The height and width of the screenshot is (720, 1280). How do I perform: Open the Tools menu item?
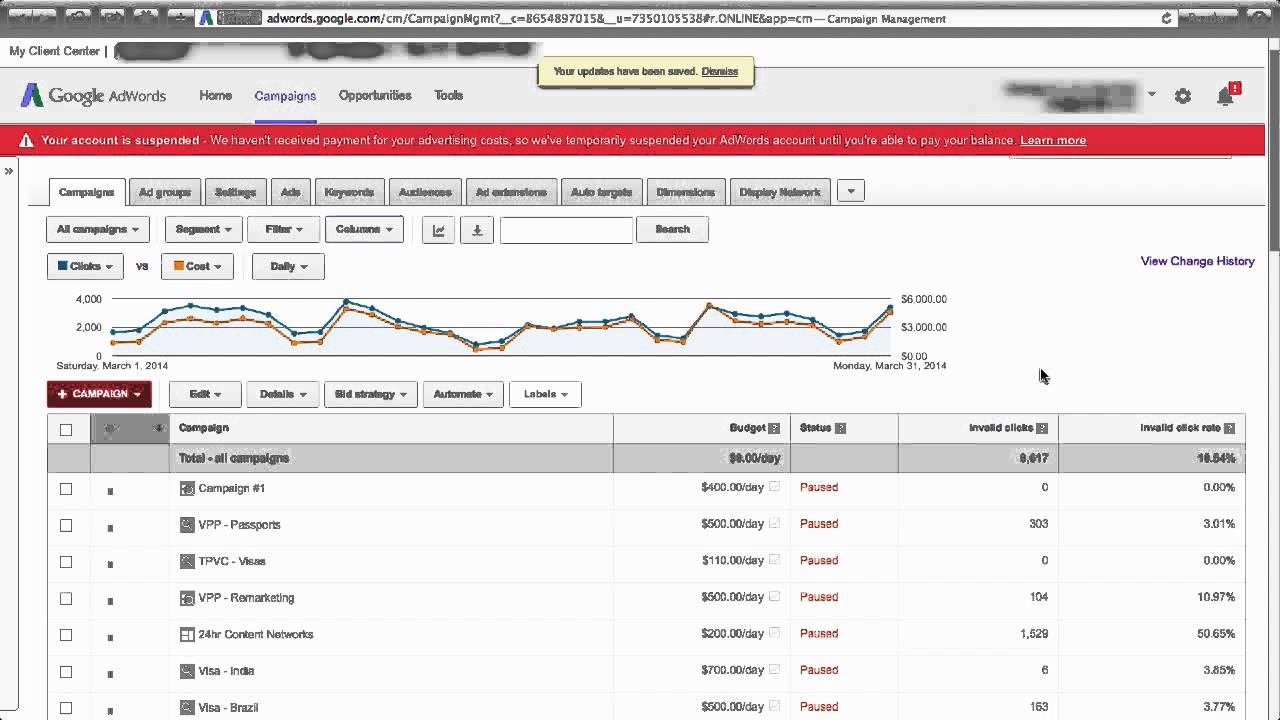click(x=448, y=96)
